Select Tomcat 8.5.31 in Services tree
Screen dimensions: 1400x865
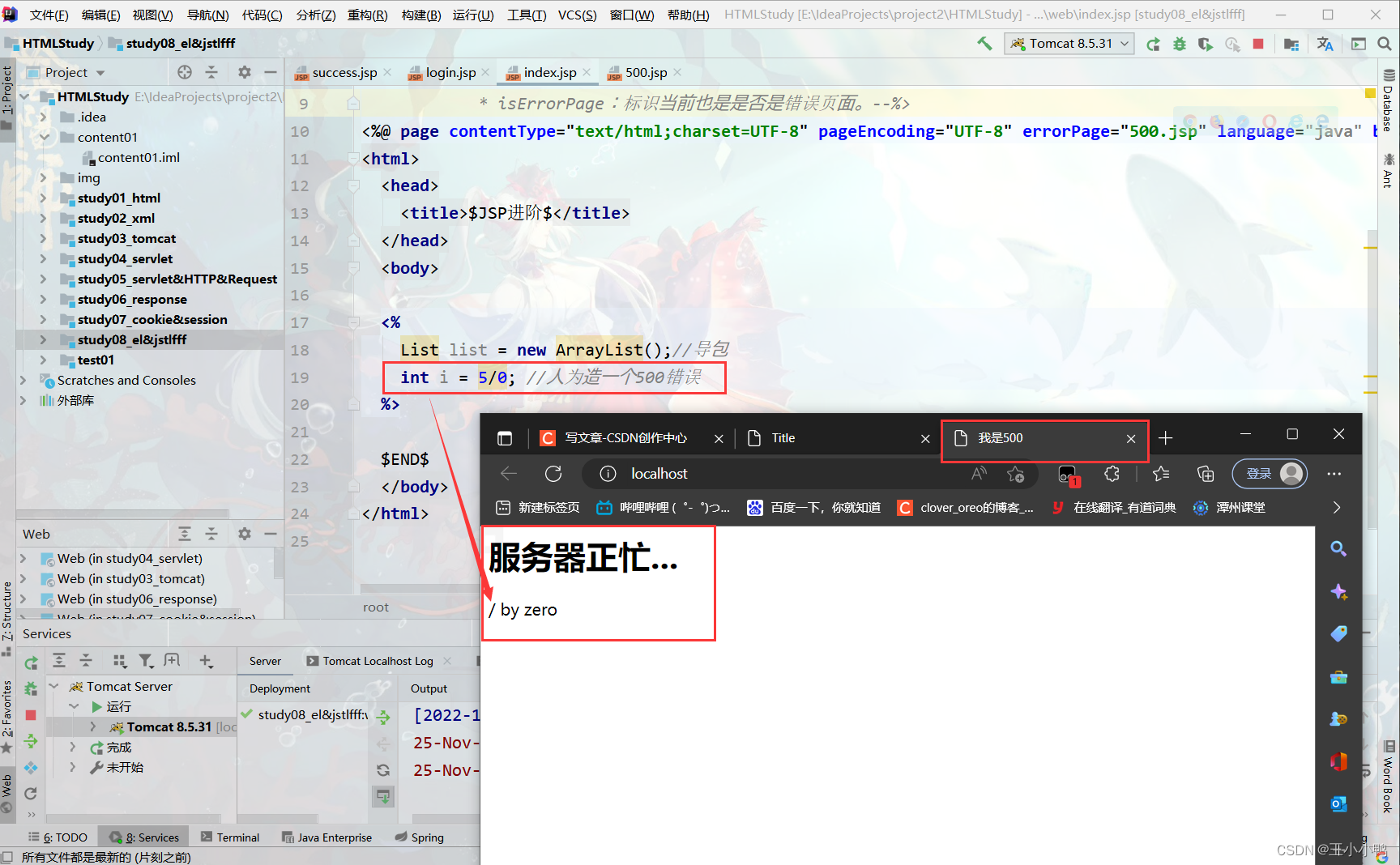(x=169, y=727)
